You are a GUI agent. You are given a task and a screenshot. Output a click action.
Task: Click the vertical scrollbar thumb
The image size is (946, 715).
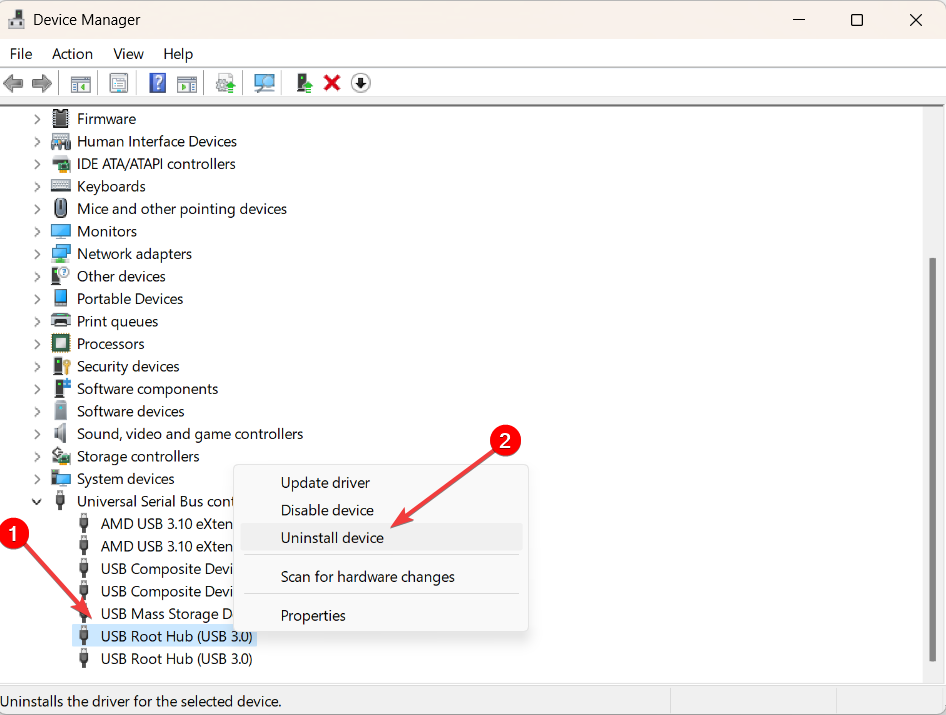tap(933, 459)
